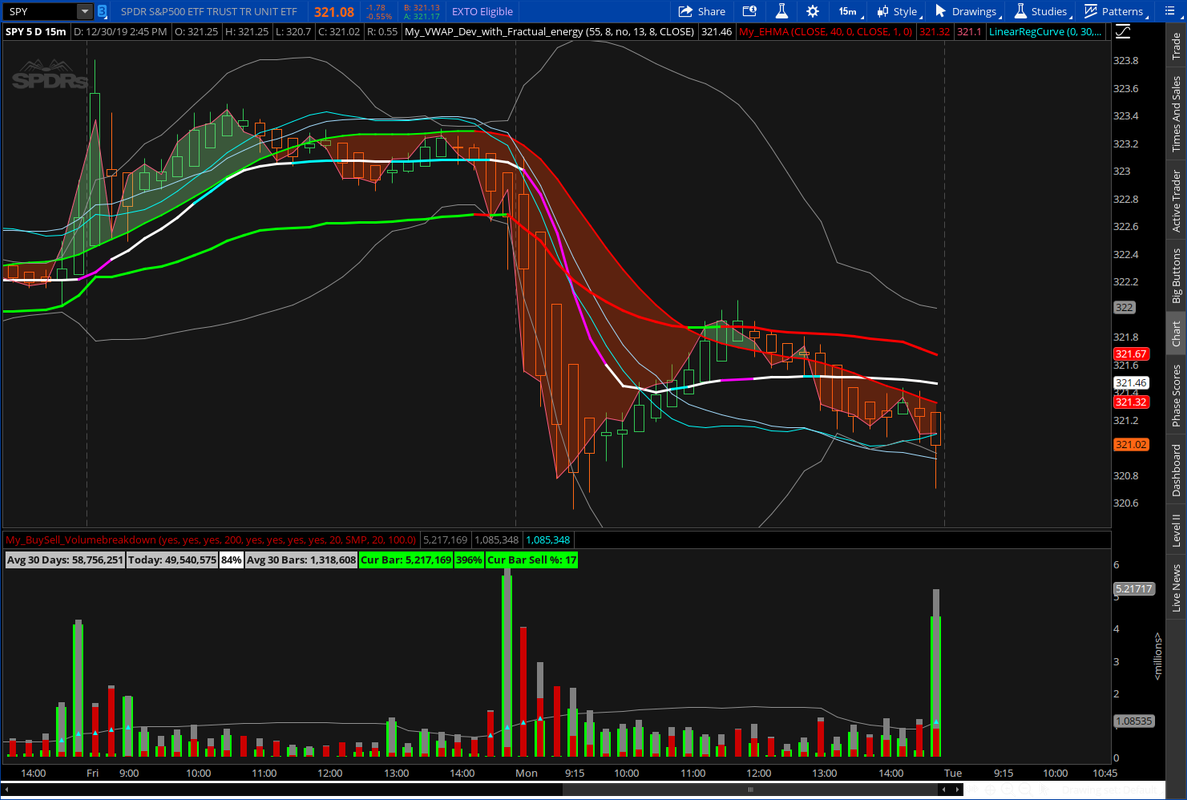Click the O: 321.25 open value

click(x=196, y=32)
